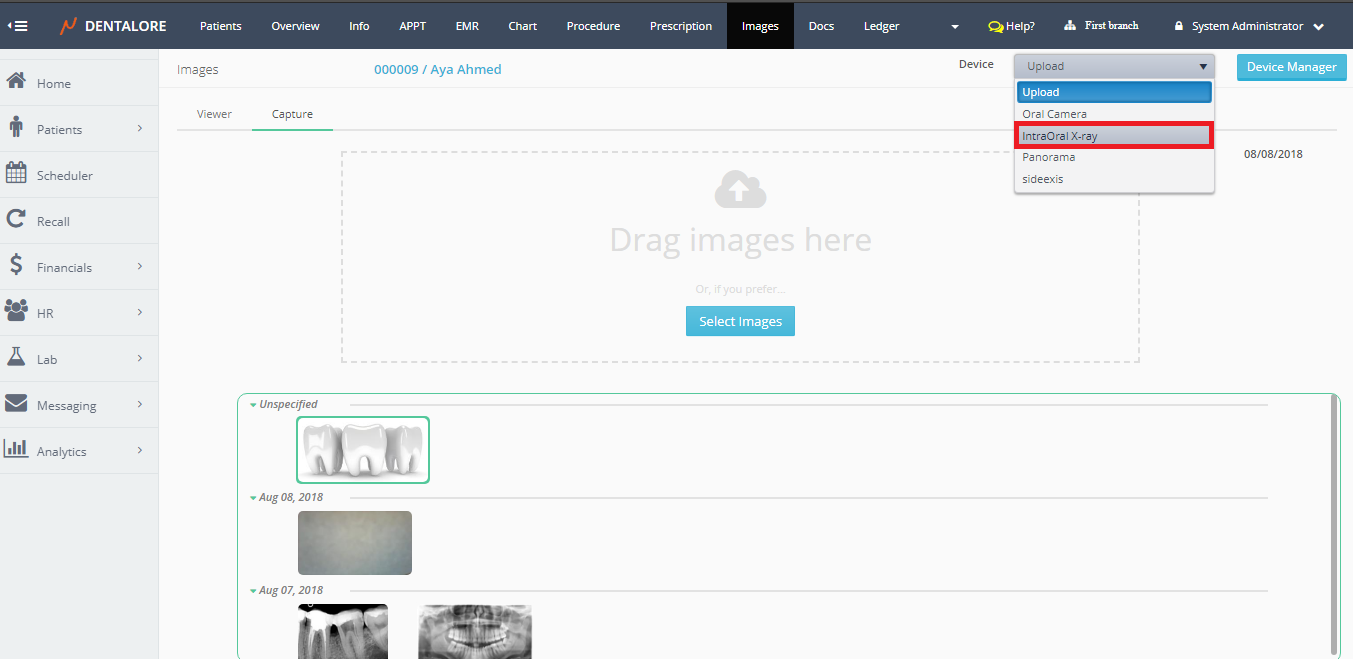The image size is (1353, 659).
Task: Click the Recall refresh icon
Action: click(x=16, y=219)
